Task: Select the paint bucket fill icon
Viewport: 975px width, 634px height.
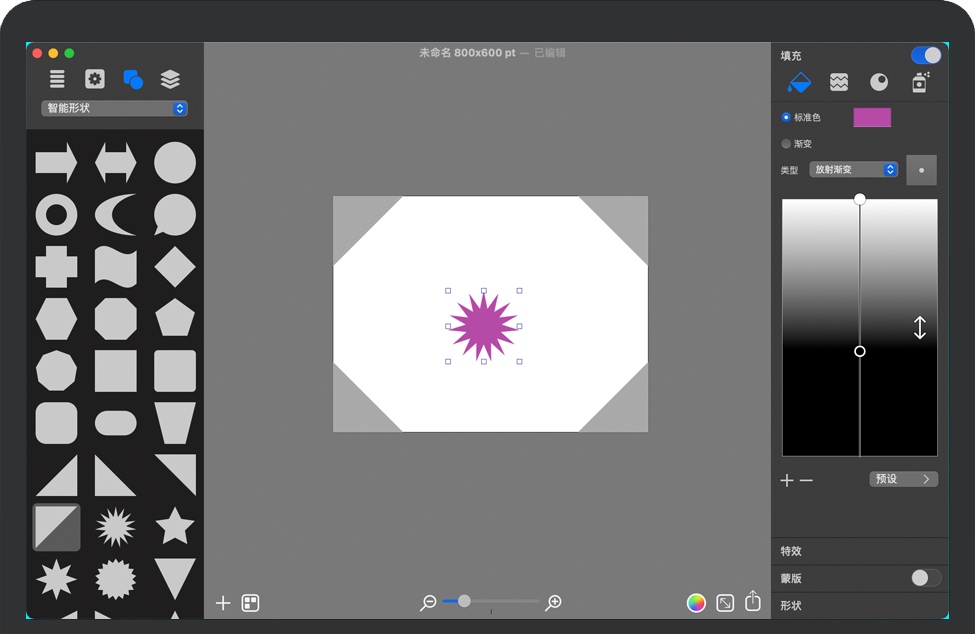Action: click(799, 82)
